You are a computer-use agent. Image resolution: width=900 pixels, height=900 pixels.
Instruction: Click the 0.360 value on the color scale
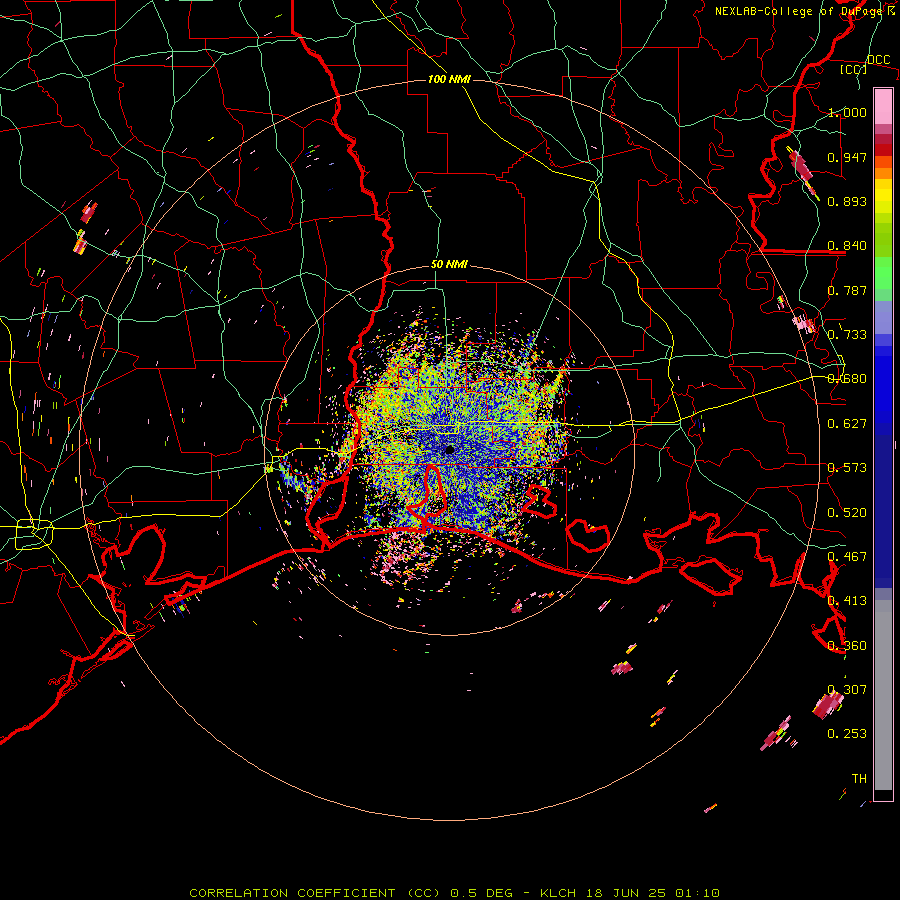(847, 646)
